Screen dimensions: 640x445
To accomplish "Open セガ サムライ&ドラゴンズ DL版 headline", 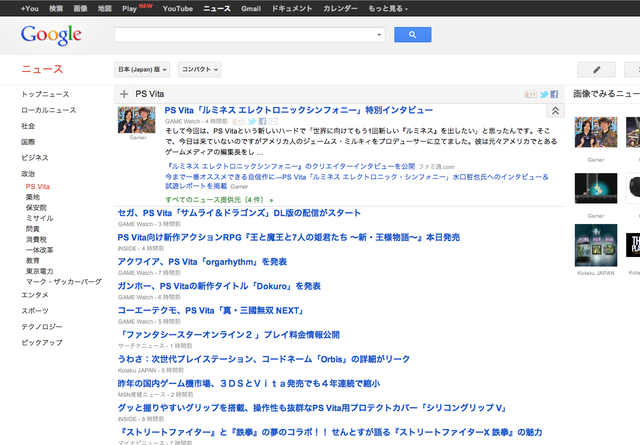I will click(x=239, y=213).
